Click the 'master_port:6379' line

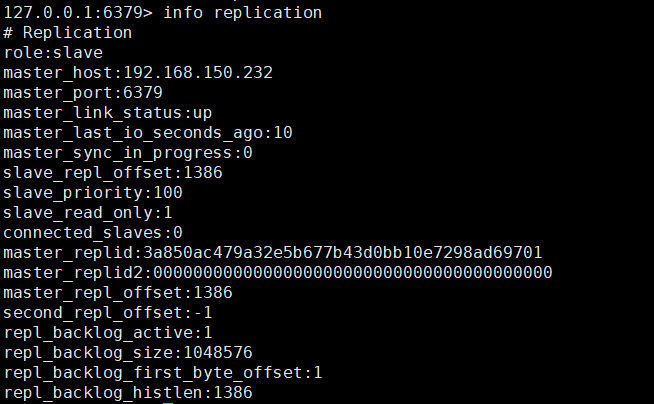click(x=83, y=93)
